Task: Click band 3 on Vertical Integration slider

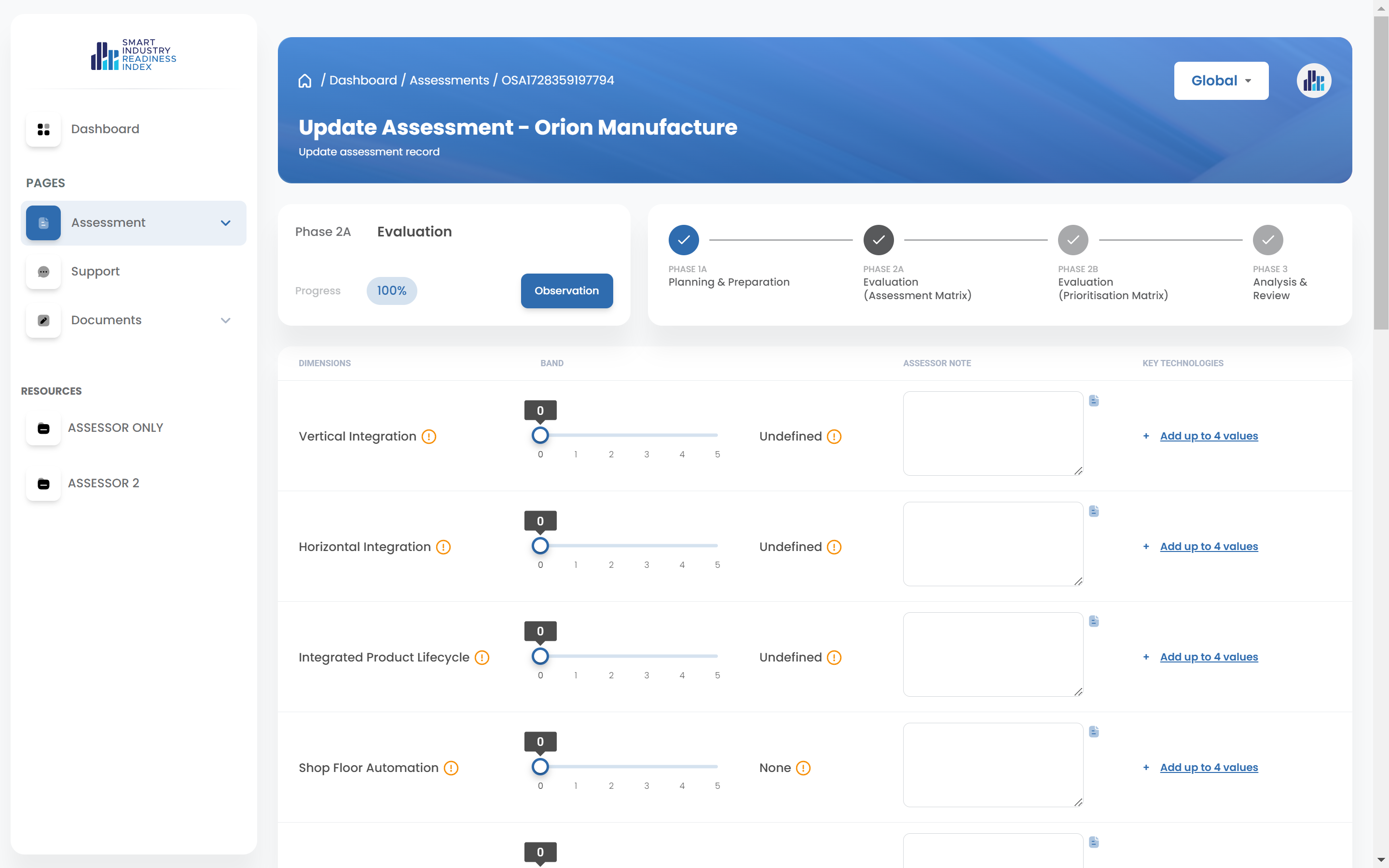Action: [646, 436]
